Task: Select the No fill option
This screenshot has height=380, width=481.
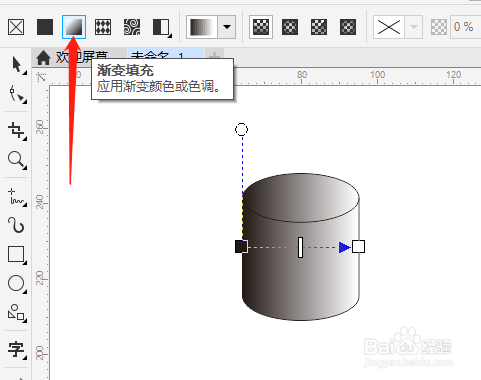Action: click(x=16, y=27)
